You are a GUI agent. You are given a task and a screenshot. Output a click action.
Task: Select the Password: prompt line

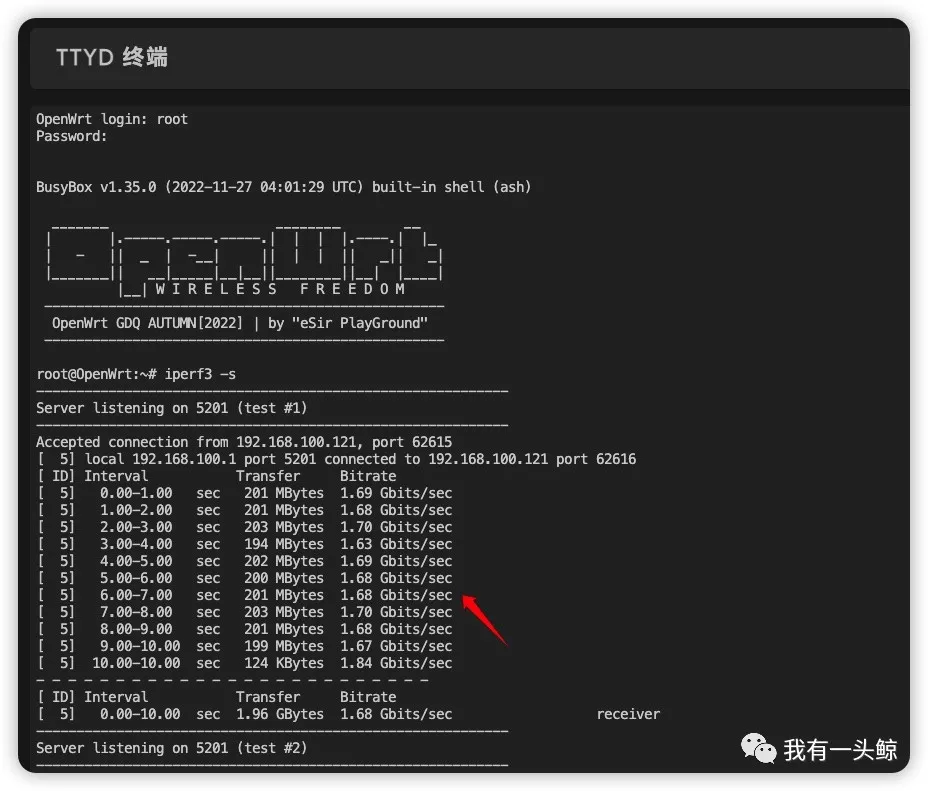[70, 135]
